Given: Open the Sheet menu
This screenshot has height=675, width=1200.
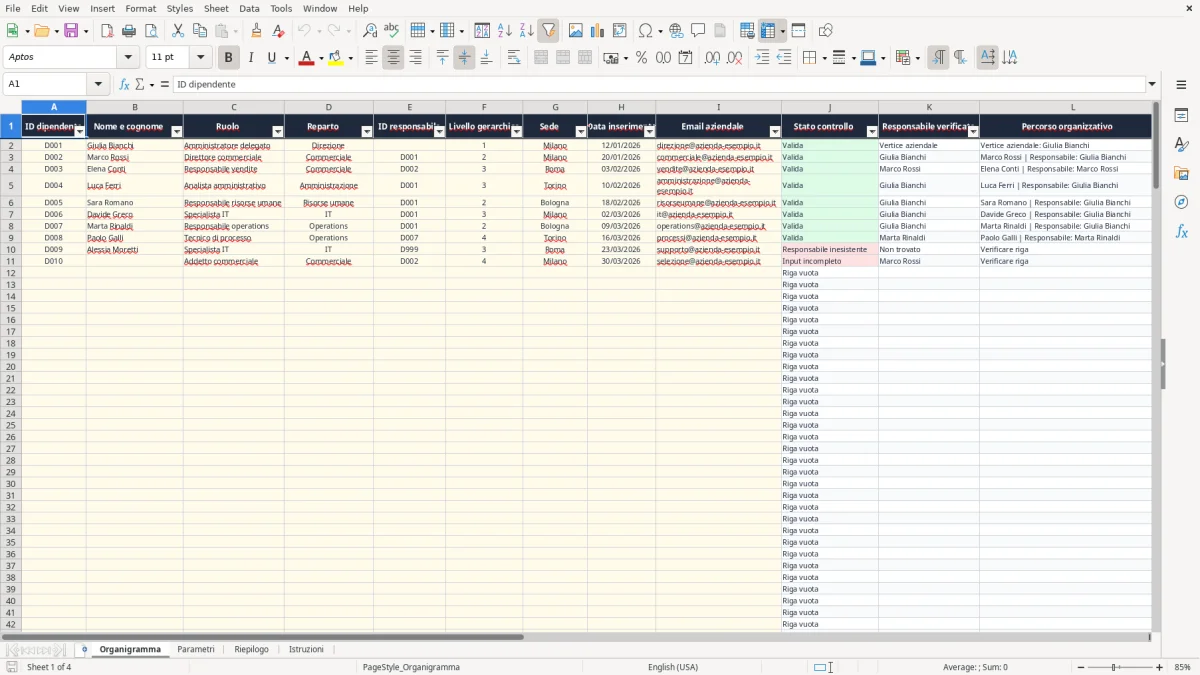Looking at the screenshot, I should 216,8.
